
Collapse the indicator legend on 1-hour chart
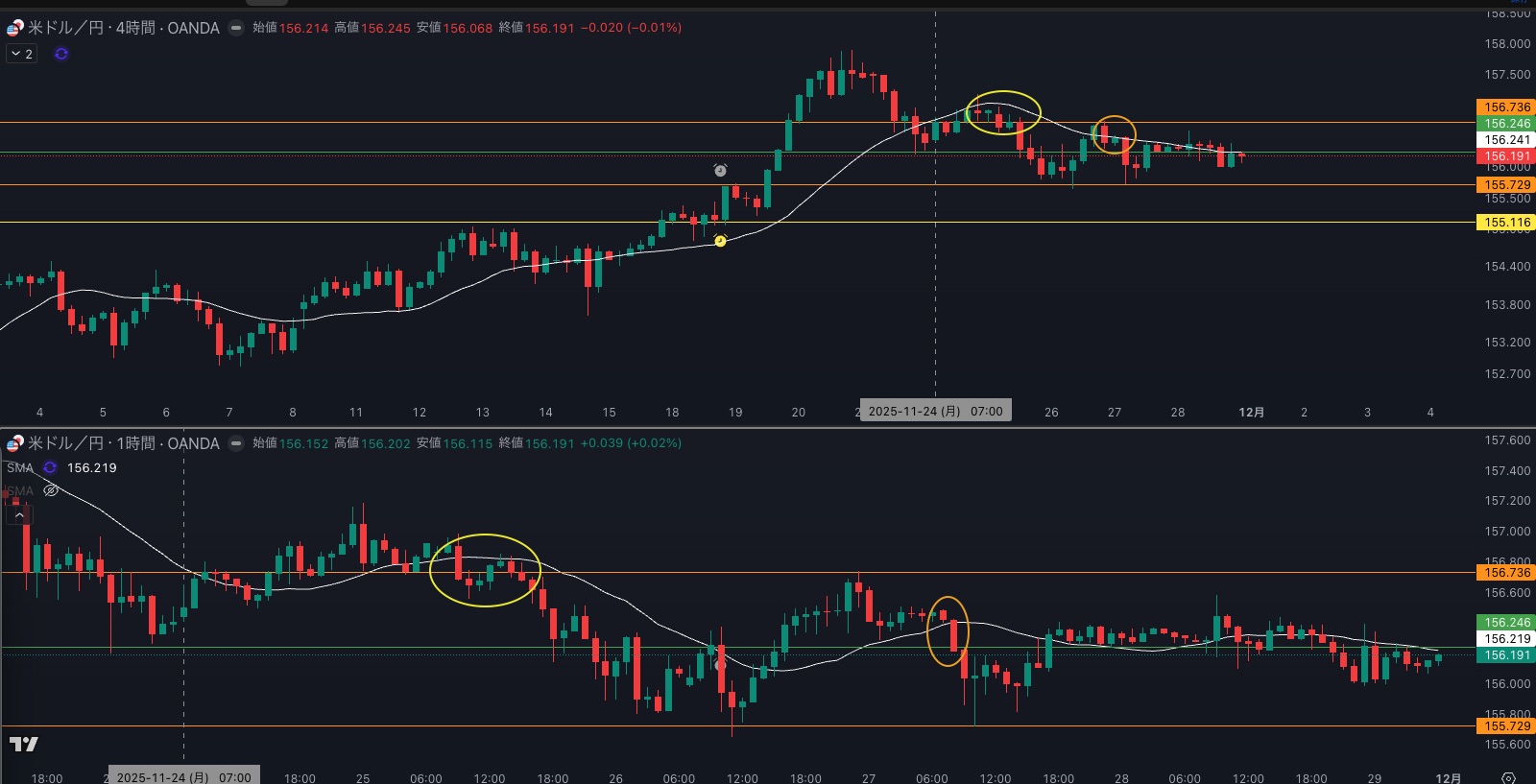[19, 515]
